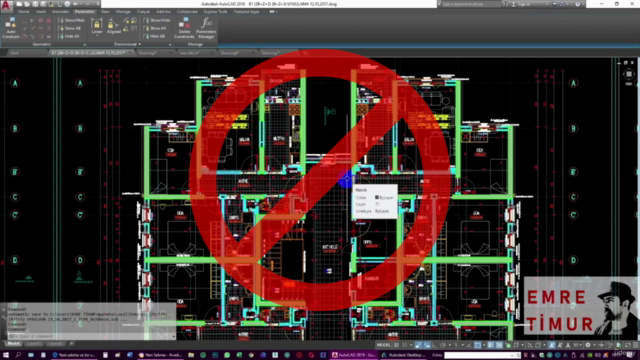
Task: Click Dimensional Show All constraints
Action: coord(155,28)
